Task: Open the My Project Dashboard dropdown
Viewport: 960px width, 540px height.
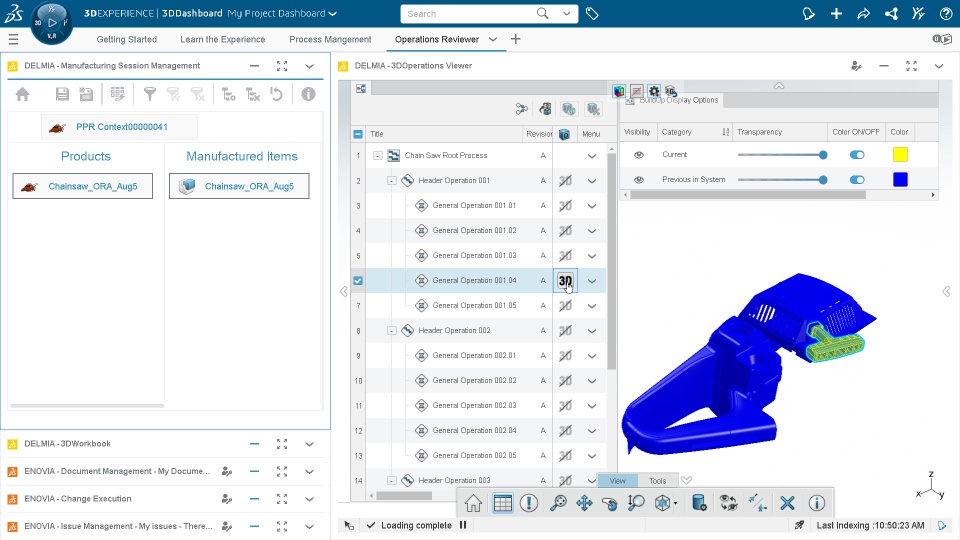Action: coord(333,13)
